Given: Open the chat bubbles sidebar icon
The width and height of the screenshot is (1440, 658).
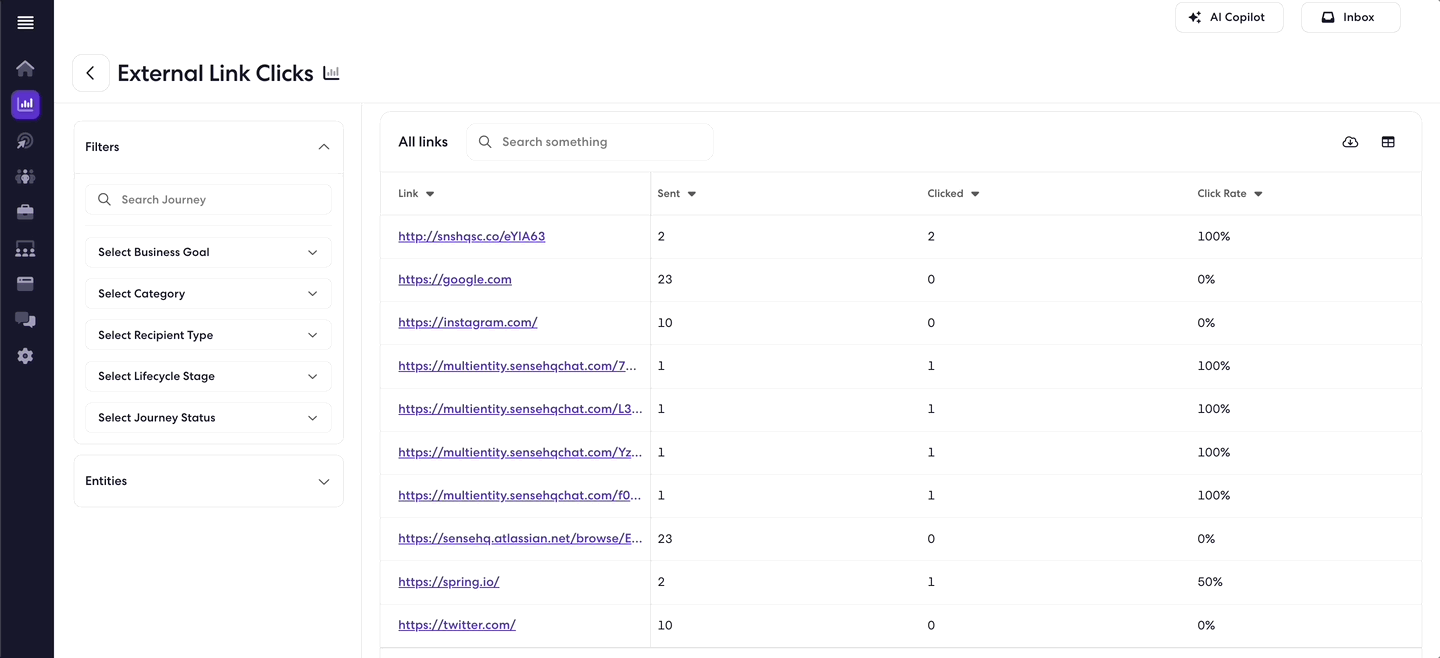Looking at the screenshot, I should coord(25,320).
